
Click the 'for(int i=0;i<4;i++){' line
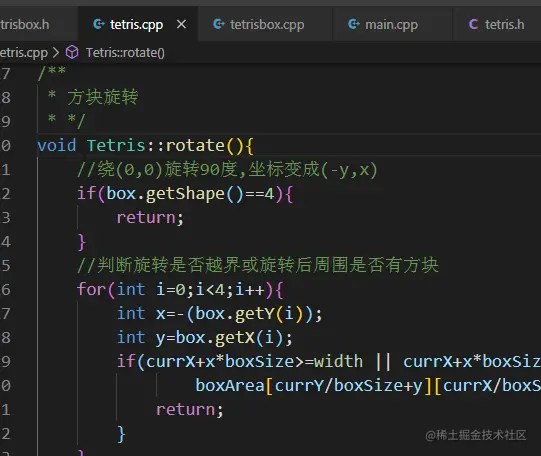click(180, 289)
